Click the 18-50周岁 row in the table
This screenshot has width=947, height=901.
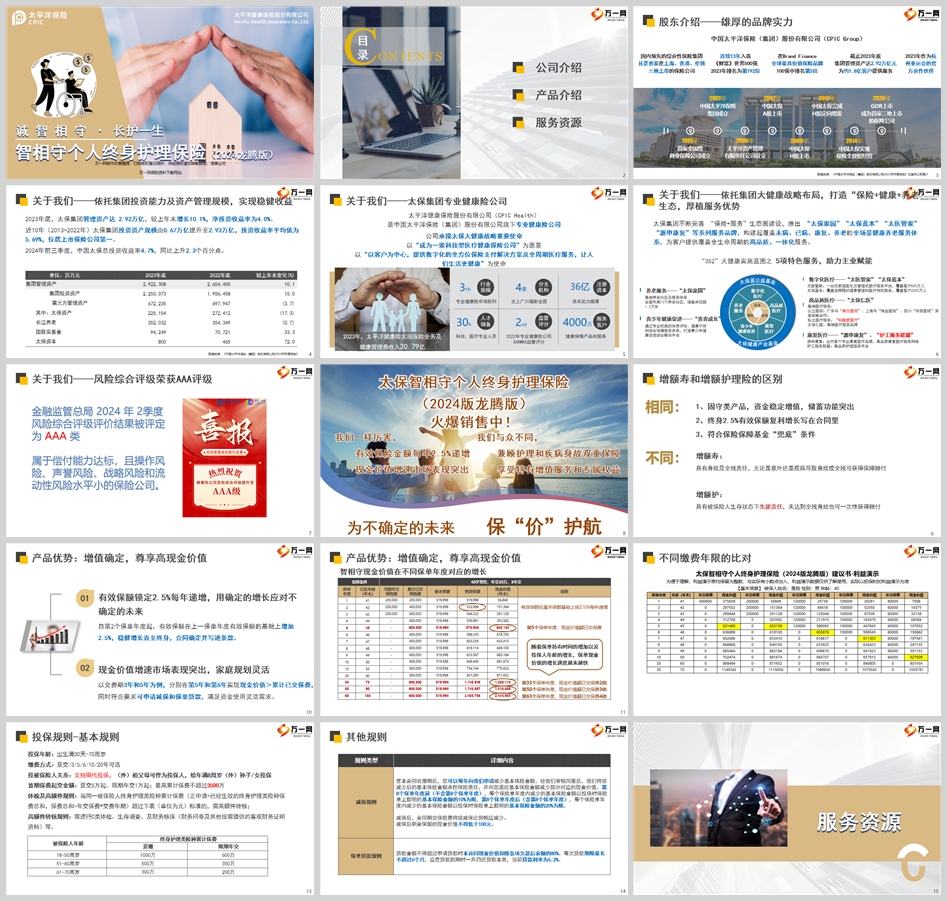point(147,855)
